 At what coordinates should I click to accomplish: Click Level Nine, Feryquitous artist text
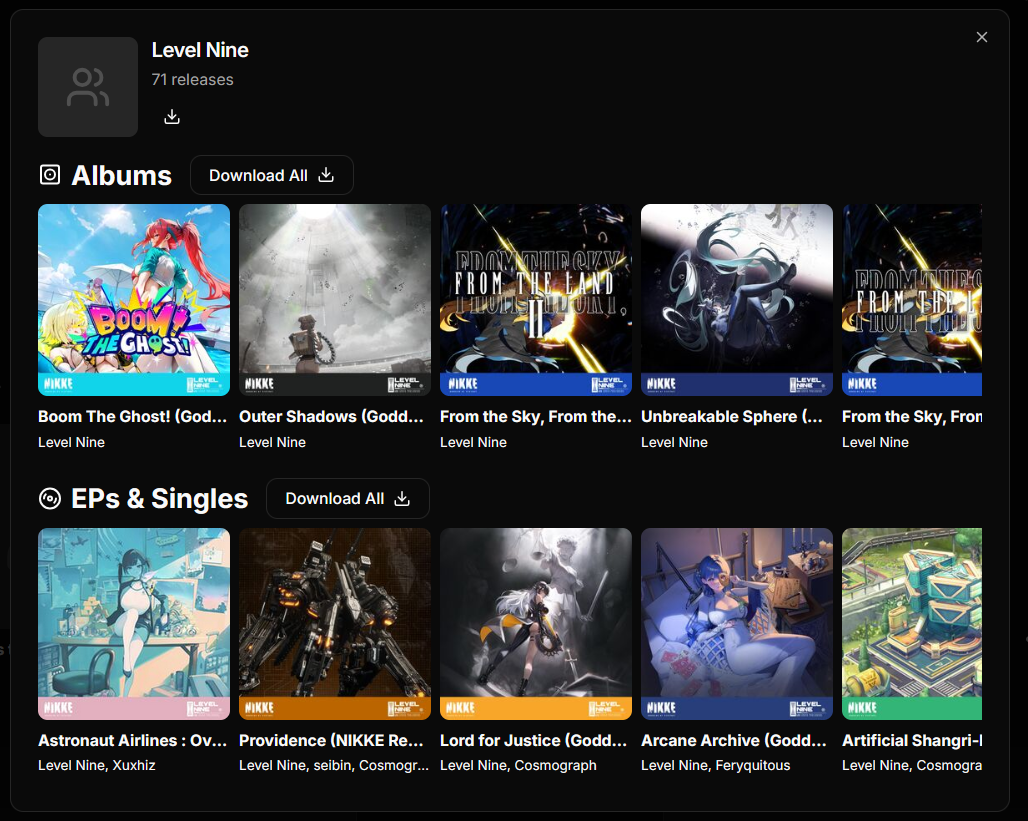pyautogui.click(x=715, y=765)
